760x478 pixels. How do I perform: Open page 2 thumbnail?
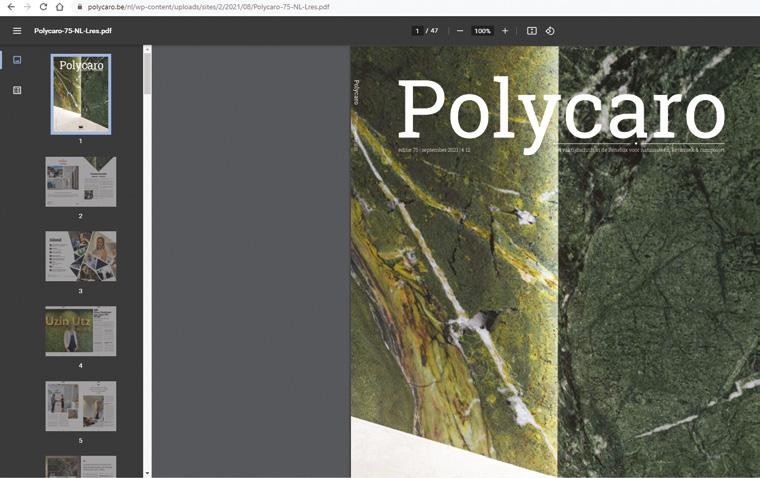(81, 182)
